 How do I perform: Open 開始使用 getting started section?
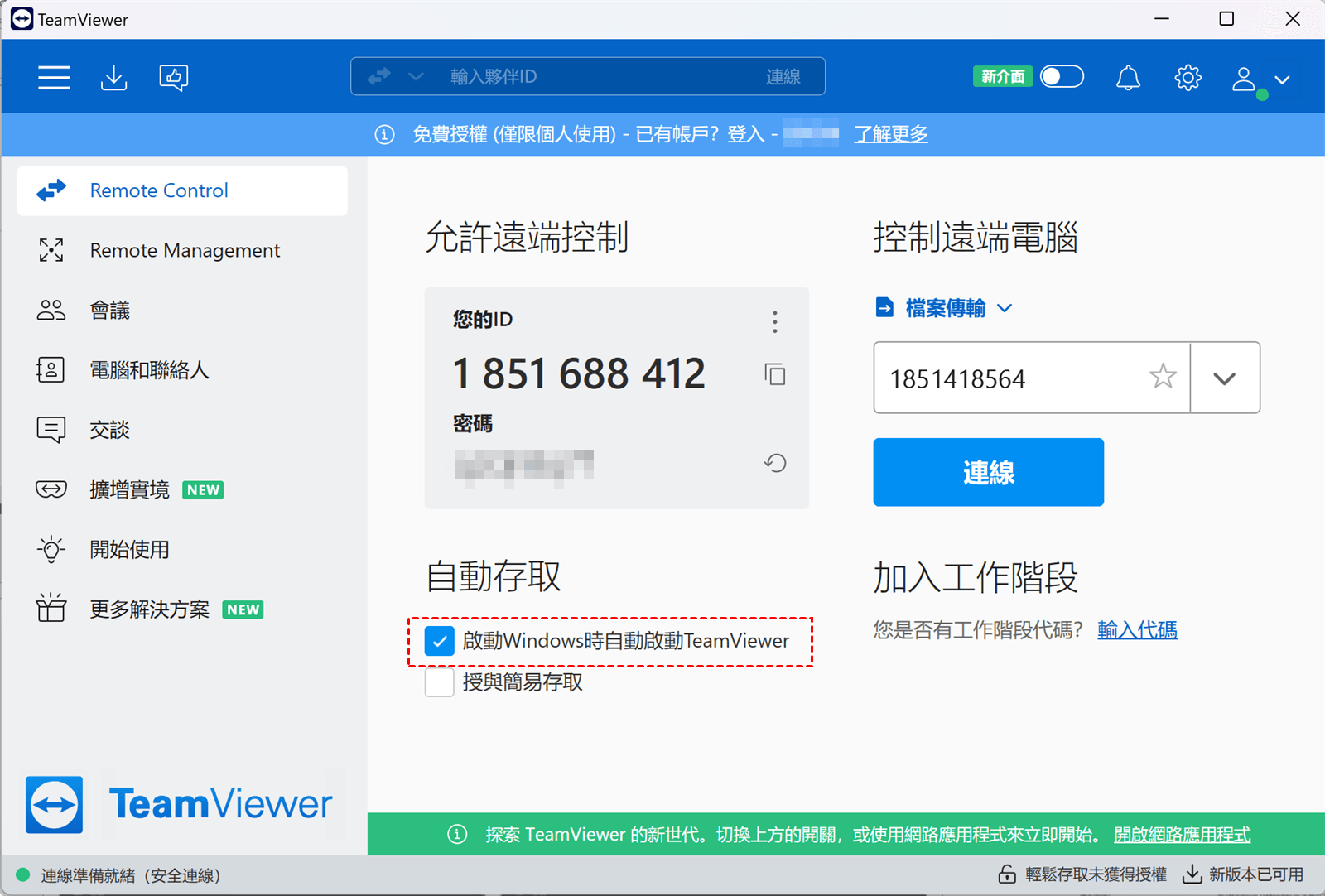click(182, 550)
